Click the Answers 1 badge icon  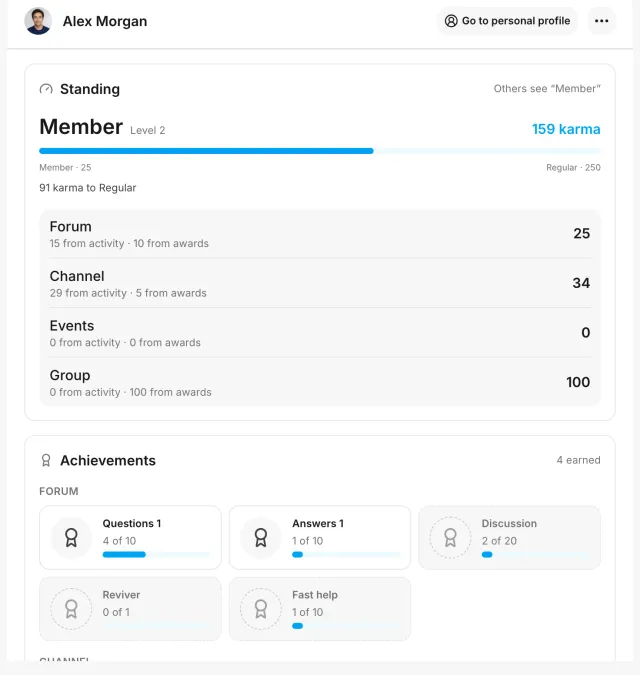pyautogui.click(x=260, y=538)
